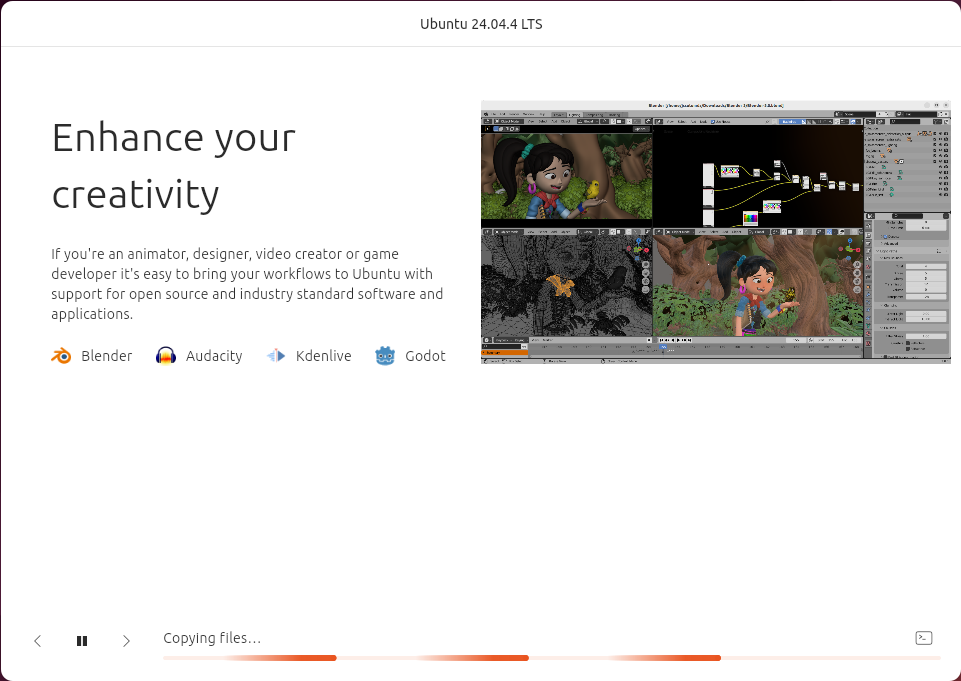This screenshot has width=961, height=681.
Task: Click the Ubuntu 24.04.4 LTS title
Action: tap(481, 24)
